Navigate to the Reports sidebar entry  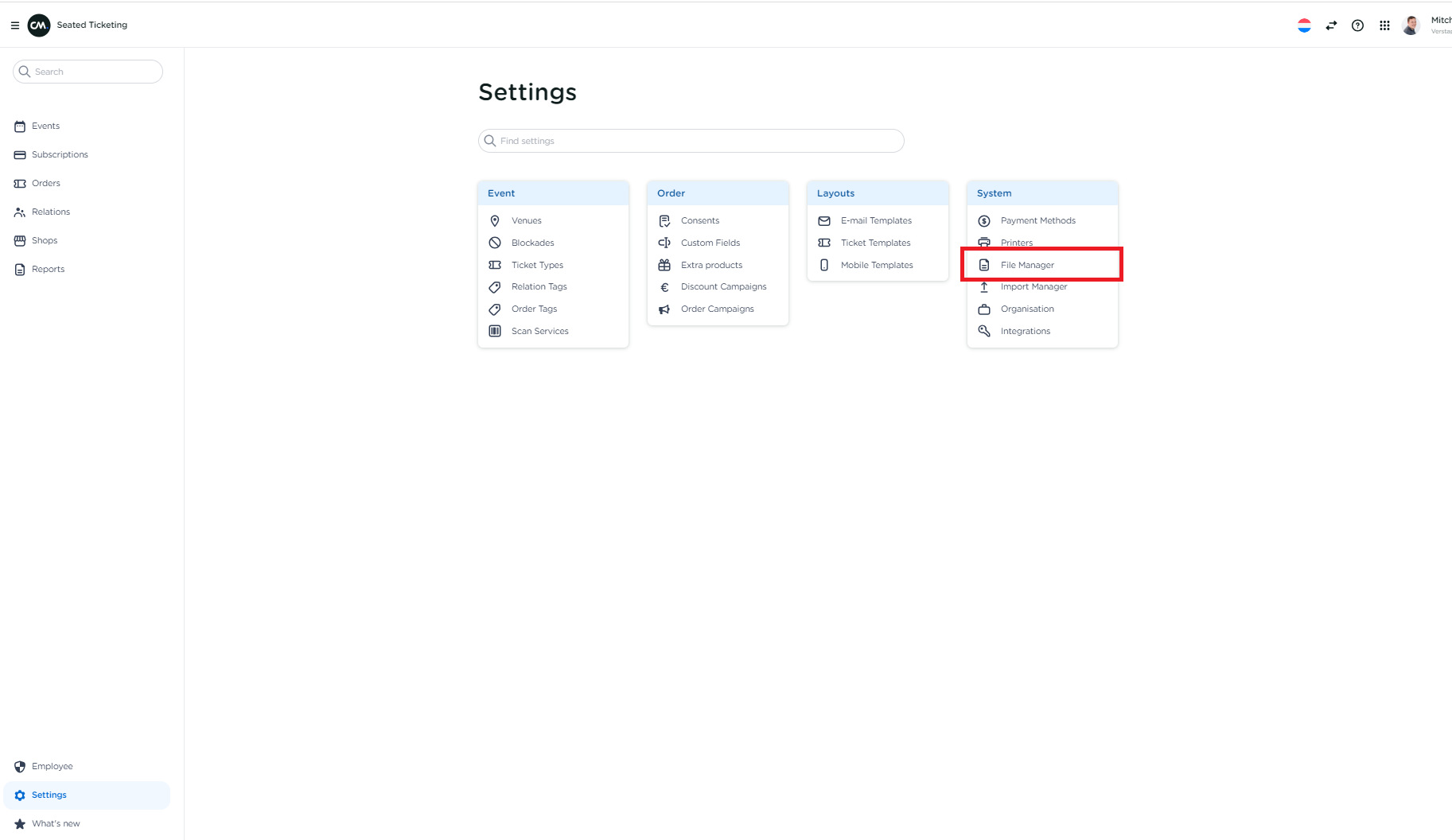pyautogui.click(x=46, y=269)
